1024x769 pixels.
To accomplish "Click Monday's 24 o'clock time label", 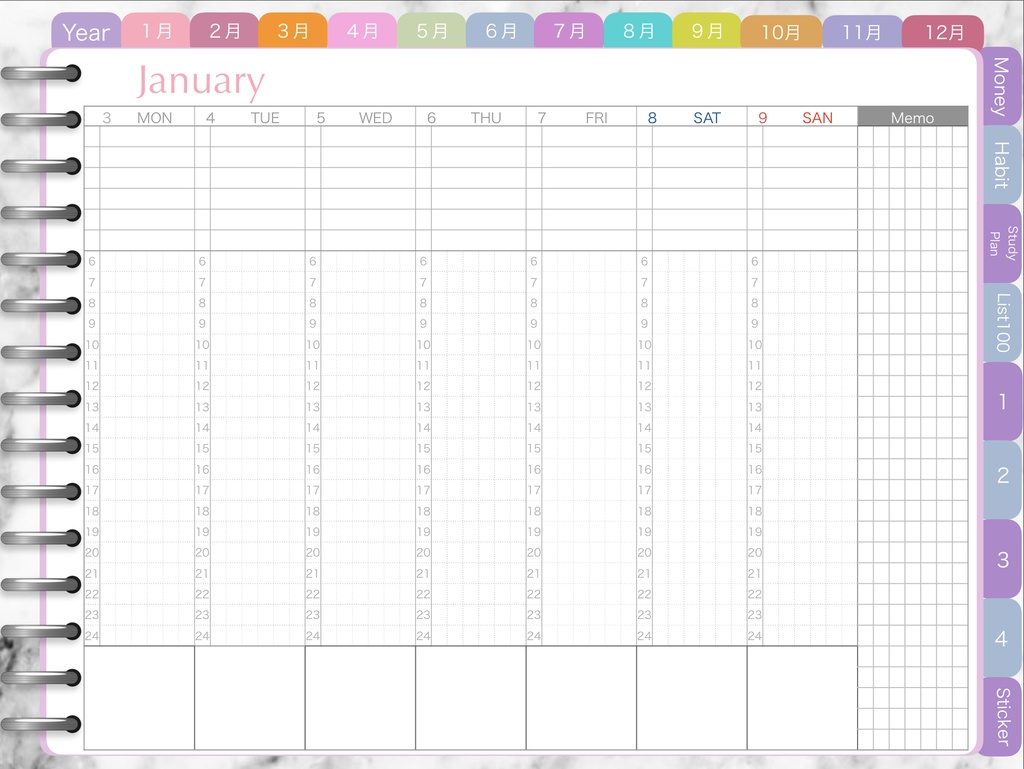I will pyautogui.click(x=92, y=635).
